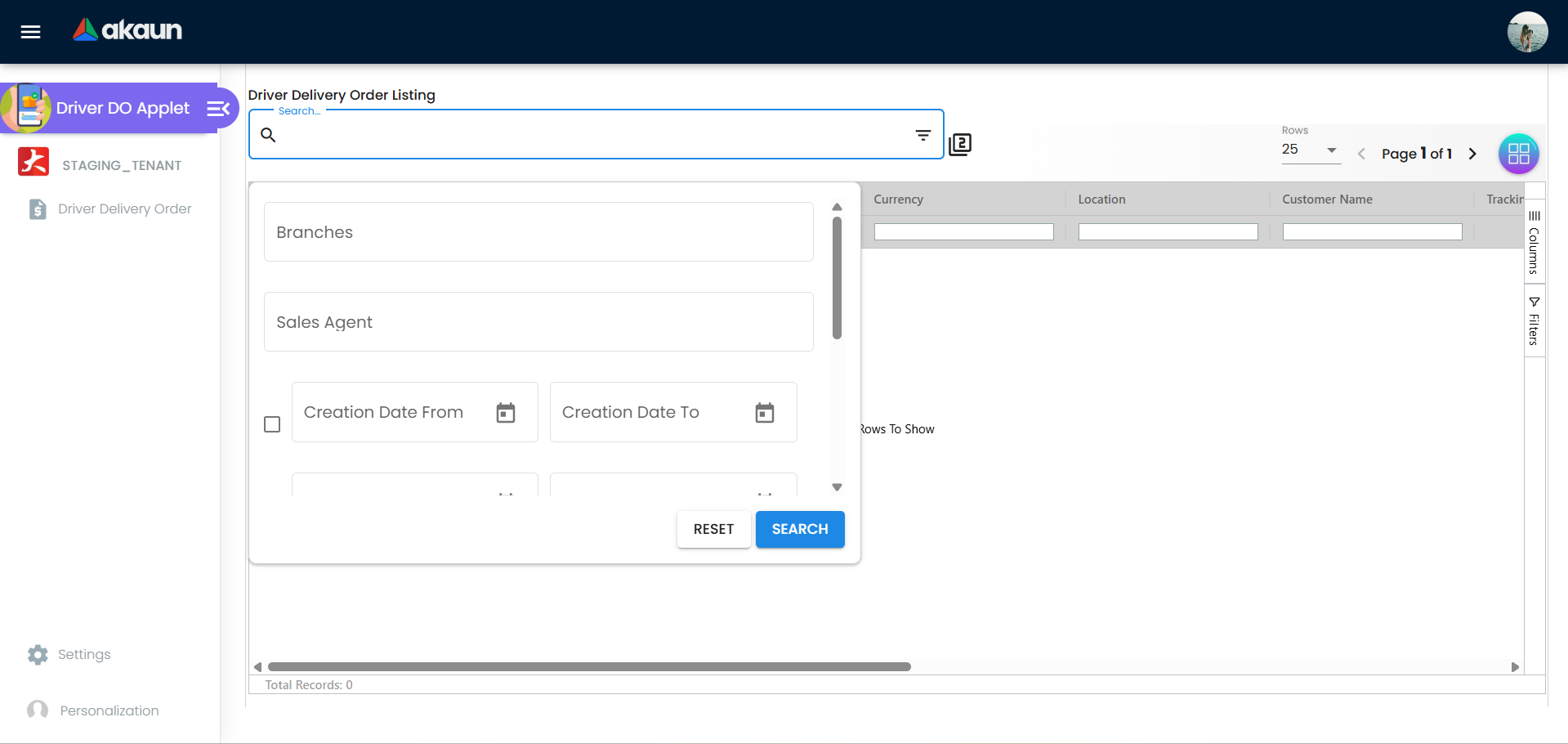Click the Settings gear icon
The height and width of the screenshot is (744, 1568).
pyautogui.click(x=38, y=654)
